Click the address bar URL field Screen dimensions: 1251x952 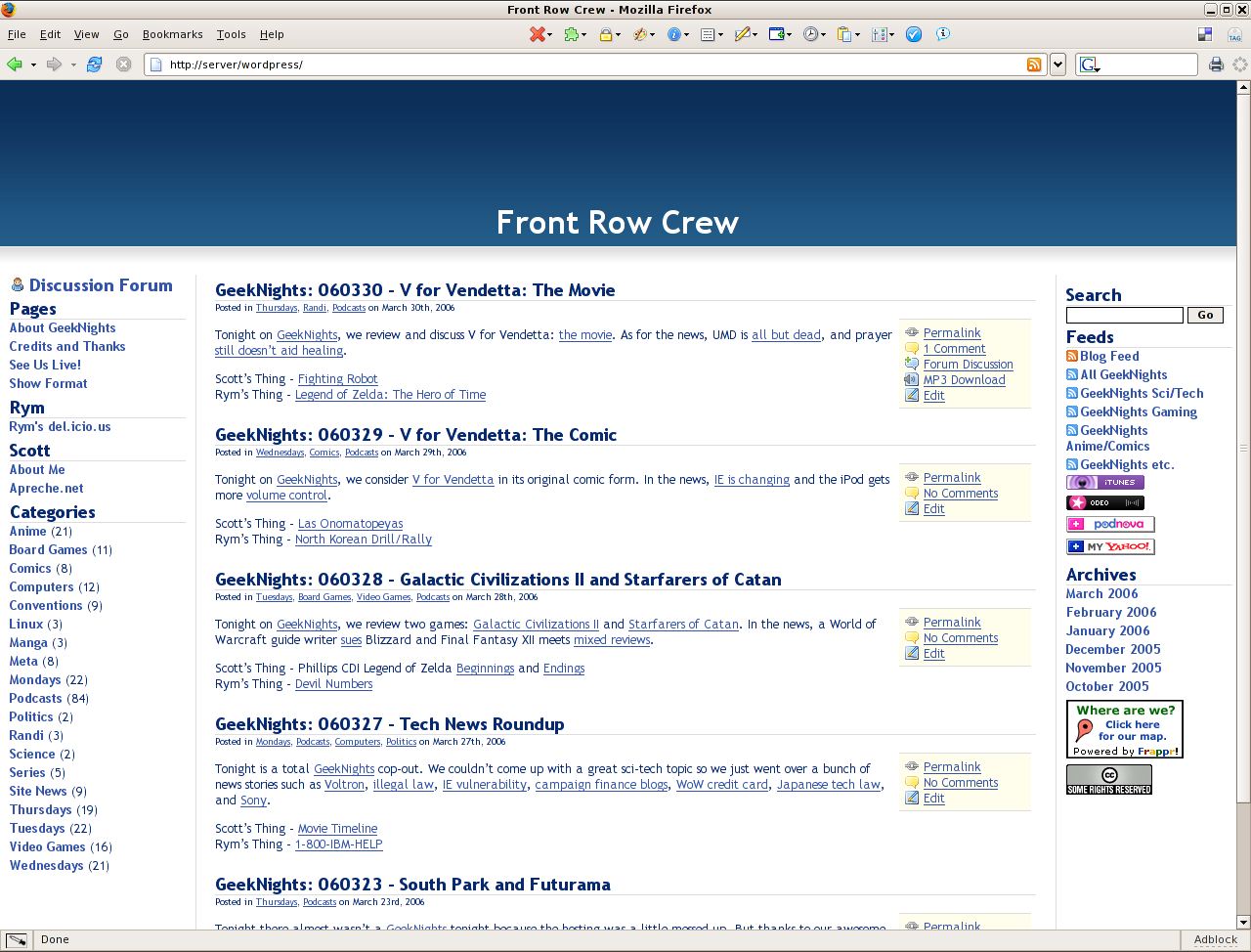coord(594,65)
